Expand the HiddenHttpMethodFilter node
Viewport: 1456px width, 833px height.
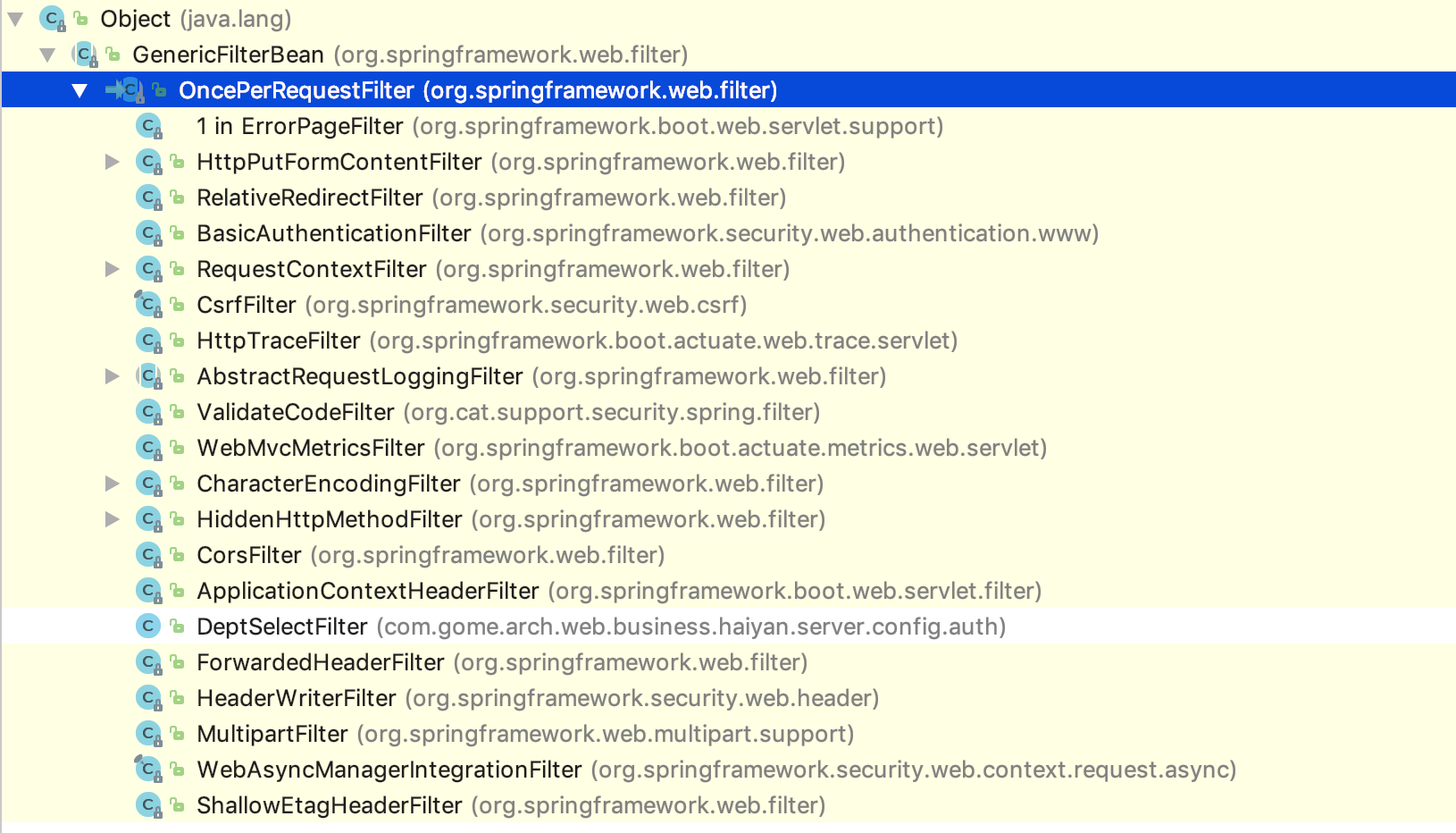coord(112,518)
